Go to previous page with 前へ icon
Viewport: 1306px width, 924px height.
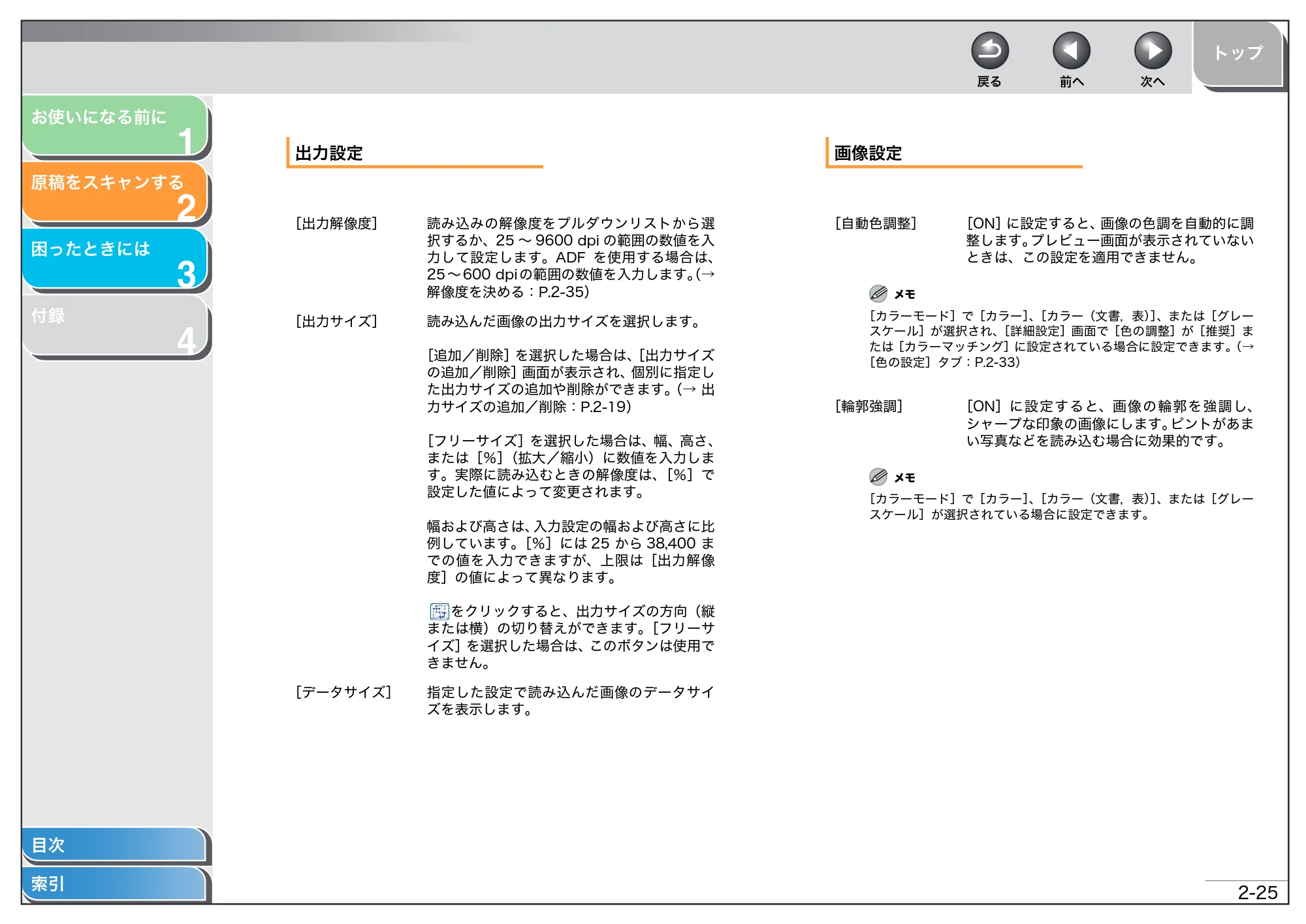tap(1071, 50)
